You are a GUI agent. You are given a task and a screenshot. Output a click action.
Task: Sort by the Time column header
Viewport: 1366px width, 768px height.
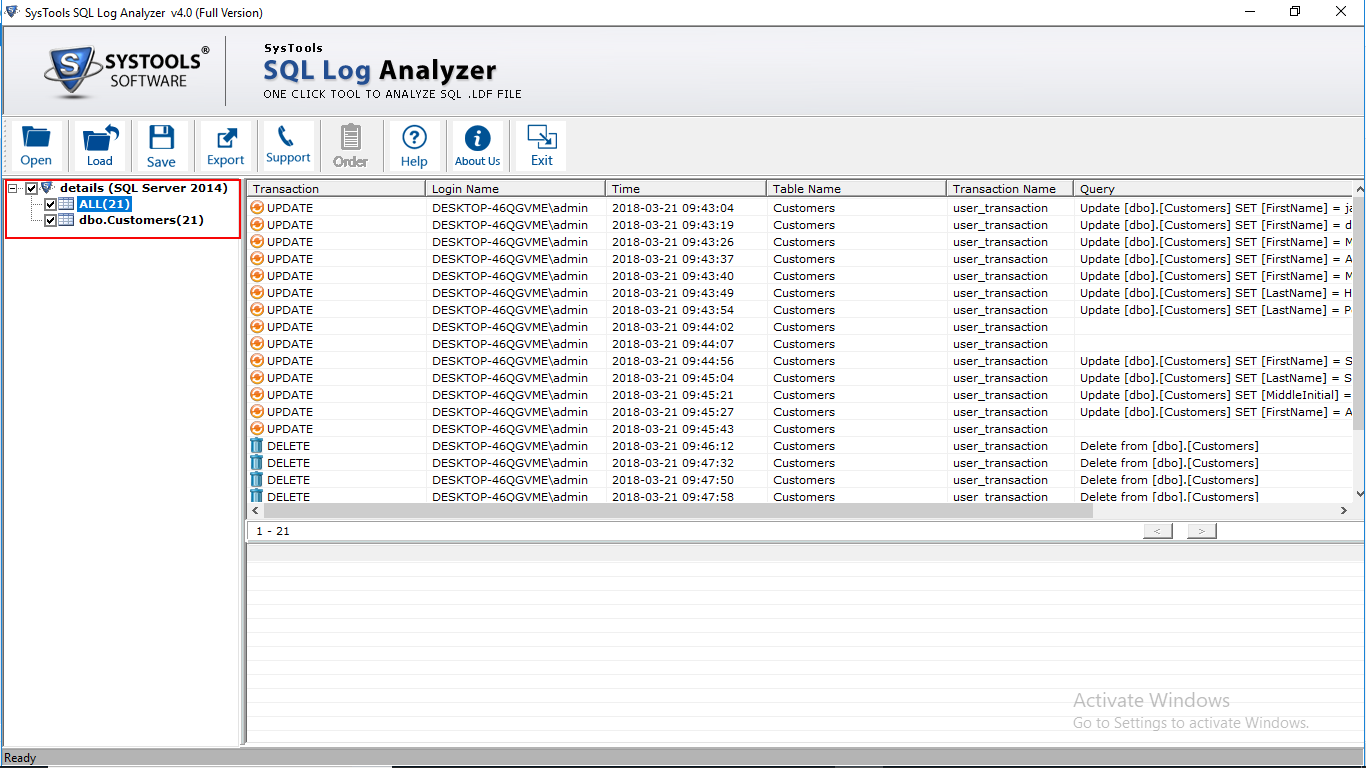(x=686, y=189)
